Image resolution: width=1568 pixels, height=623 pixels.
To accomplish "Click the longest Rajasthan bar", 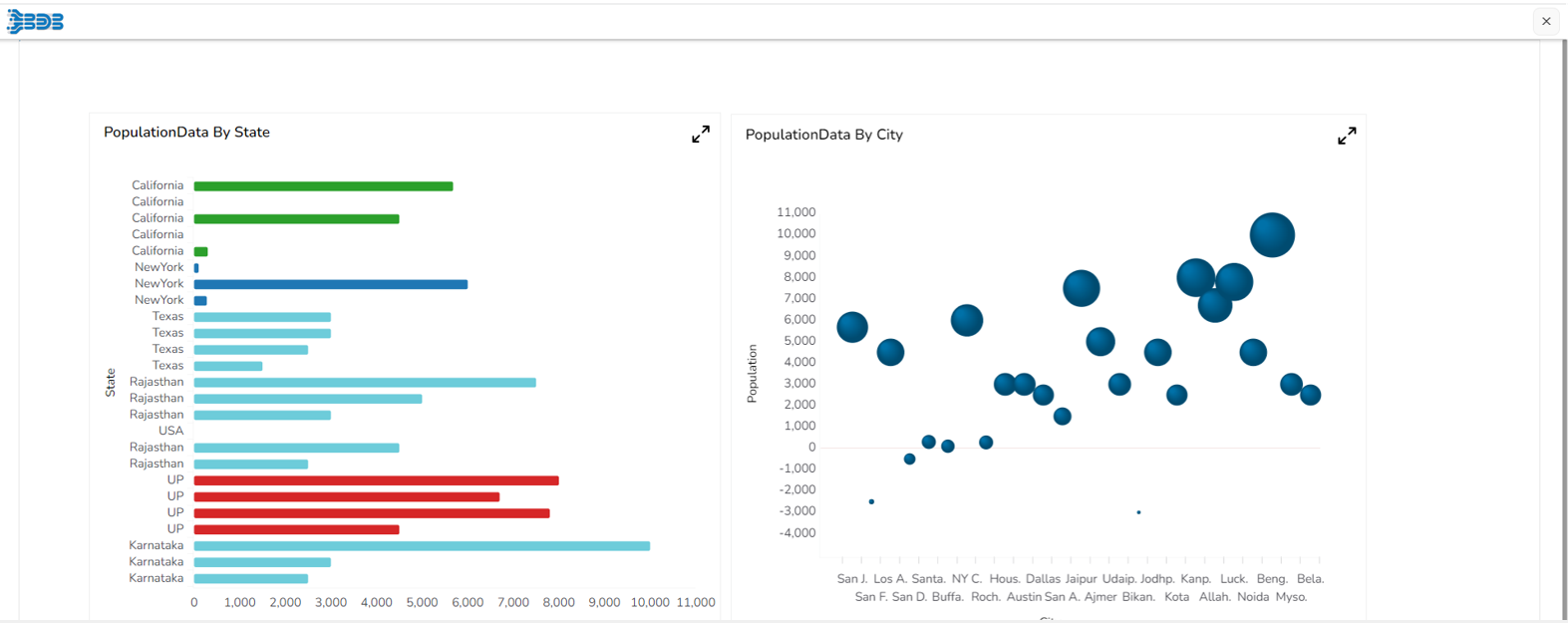I will click(365, 383).
